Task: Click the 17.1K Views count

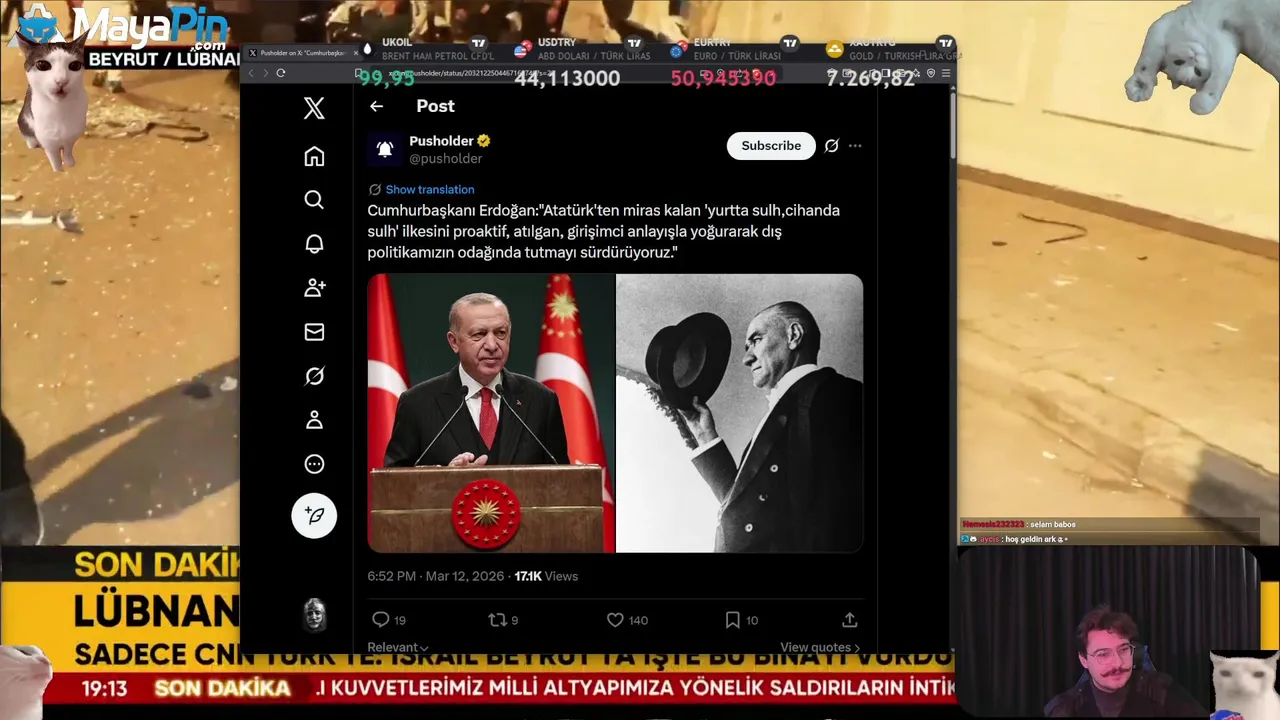Action: tap(546, 576)
